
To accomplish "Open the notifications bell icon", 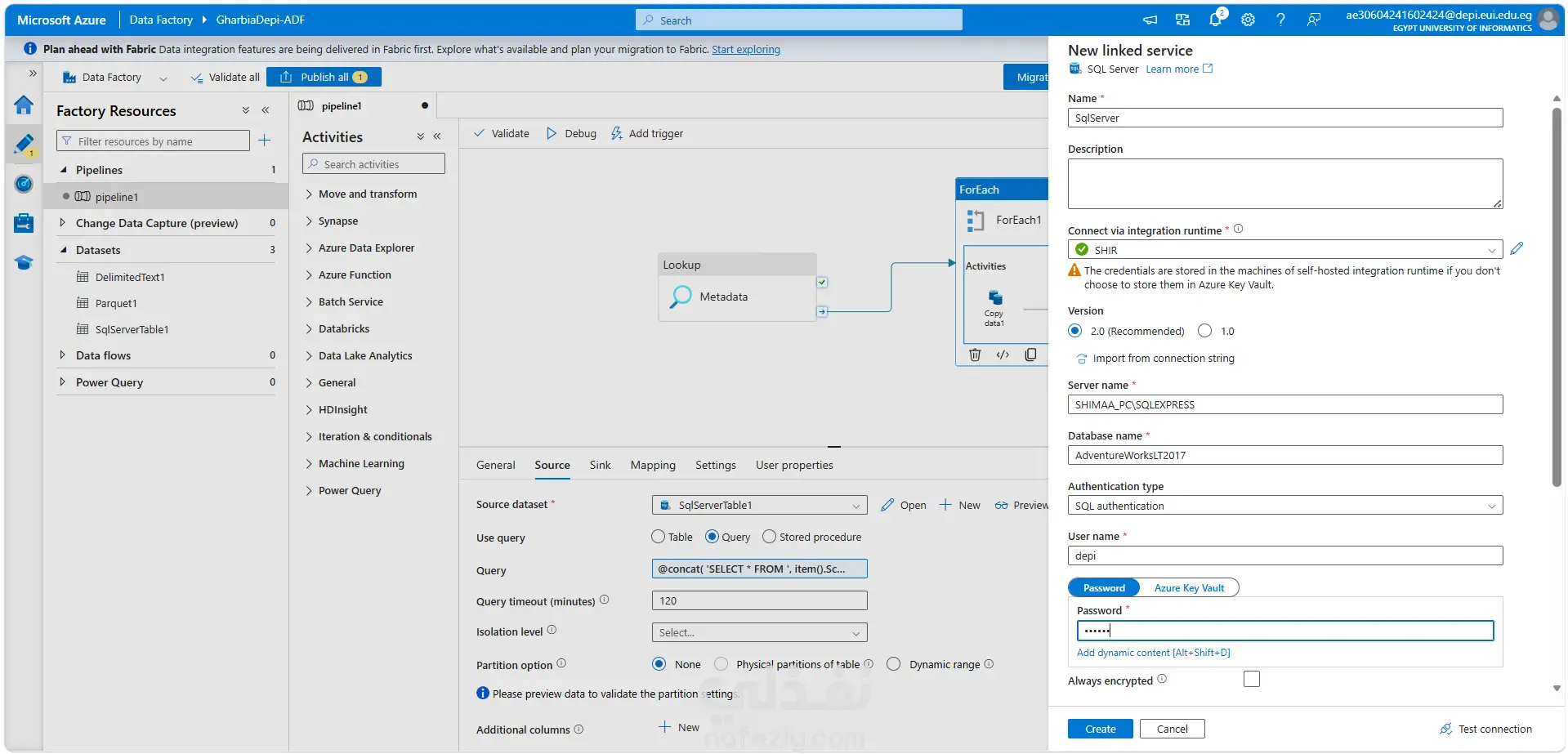I will [1216, 19].
